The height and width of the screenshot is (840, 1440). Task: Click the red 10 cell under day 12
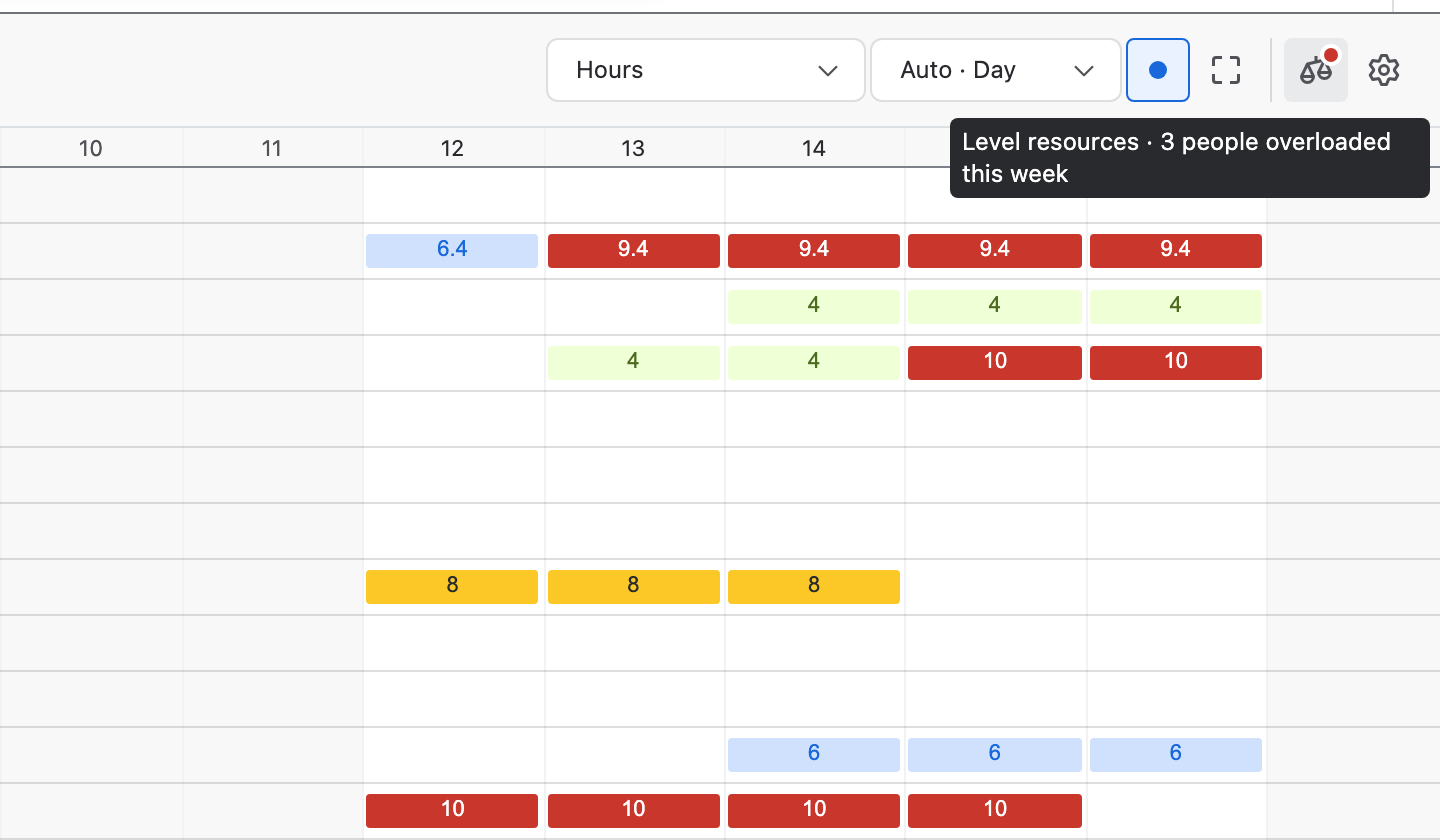[452, 810]
